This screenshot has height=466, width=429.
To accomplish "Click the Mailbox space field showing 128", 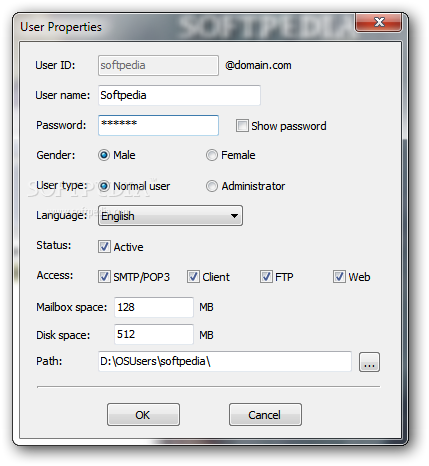I will 154,307.
